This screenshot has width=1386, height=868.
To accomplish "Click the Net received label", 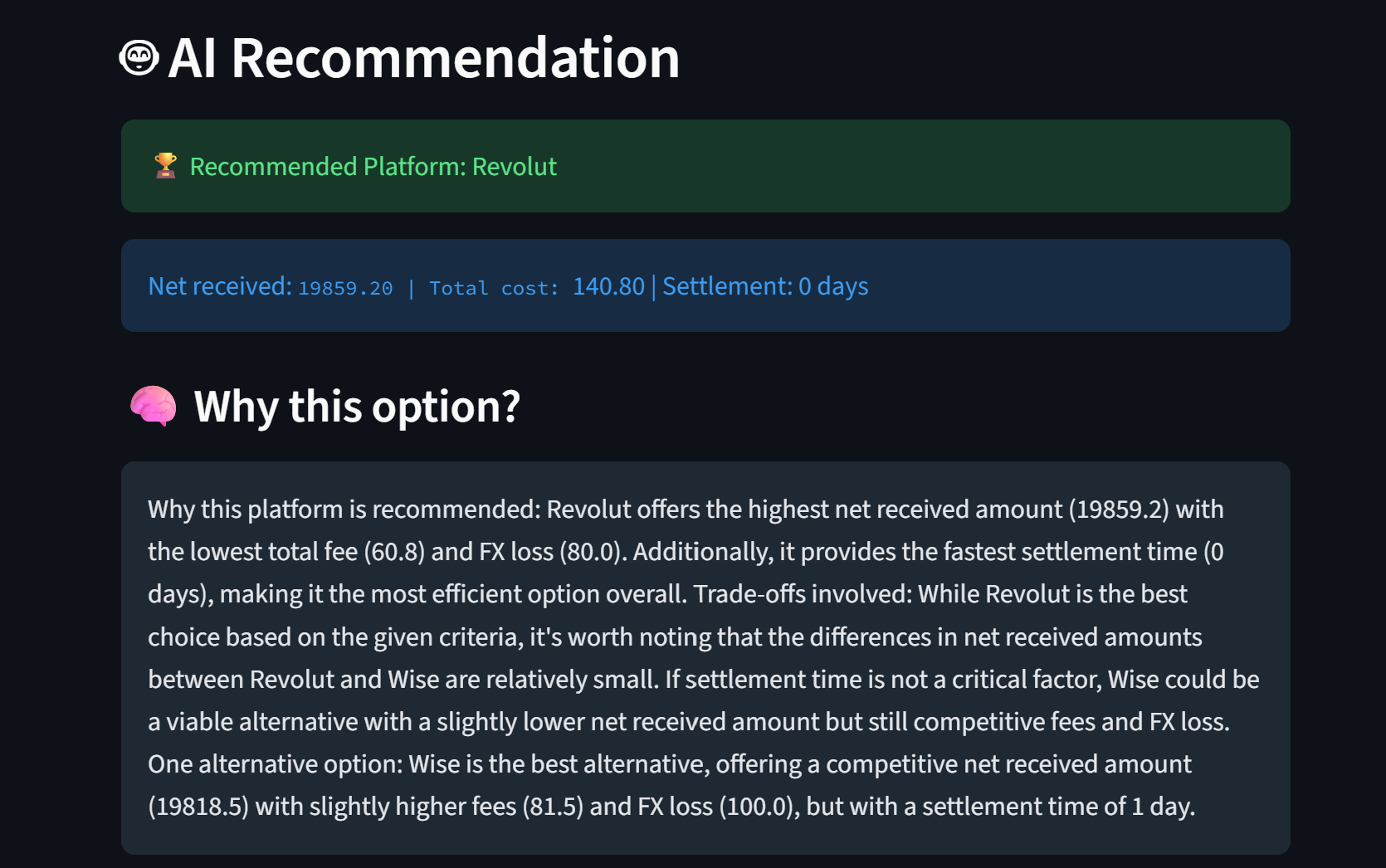I will [220, 286].
